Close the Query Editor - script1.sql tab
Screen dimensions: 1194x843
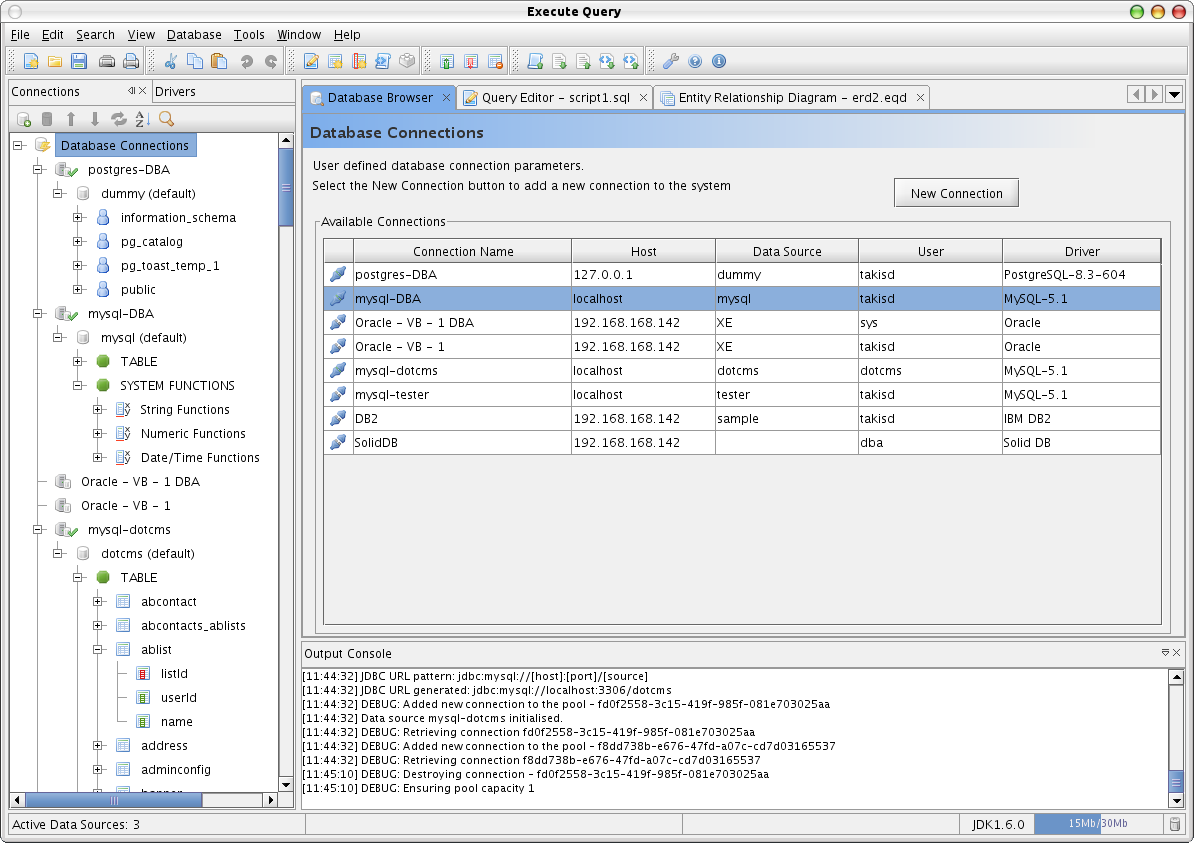[643, 97]
